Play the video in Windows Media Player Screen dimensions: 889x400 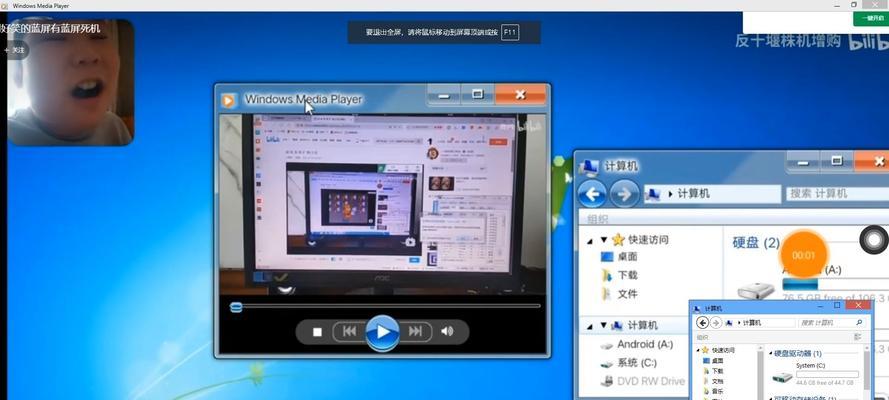click(x=383, y=331)
